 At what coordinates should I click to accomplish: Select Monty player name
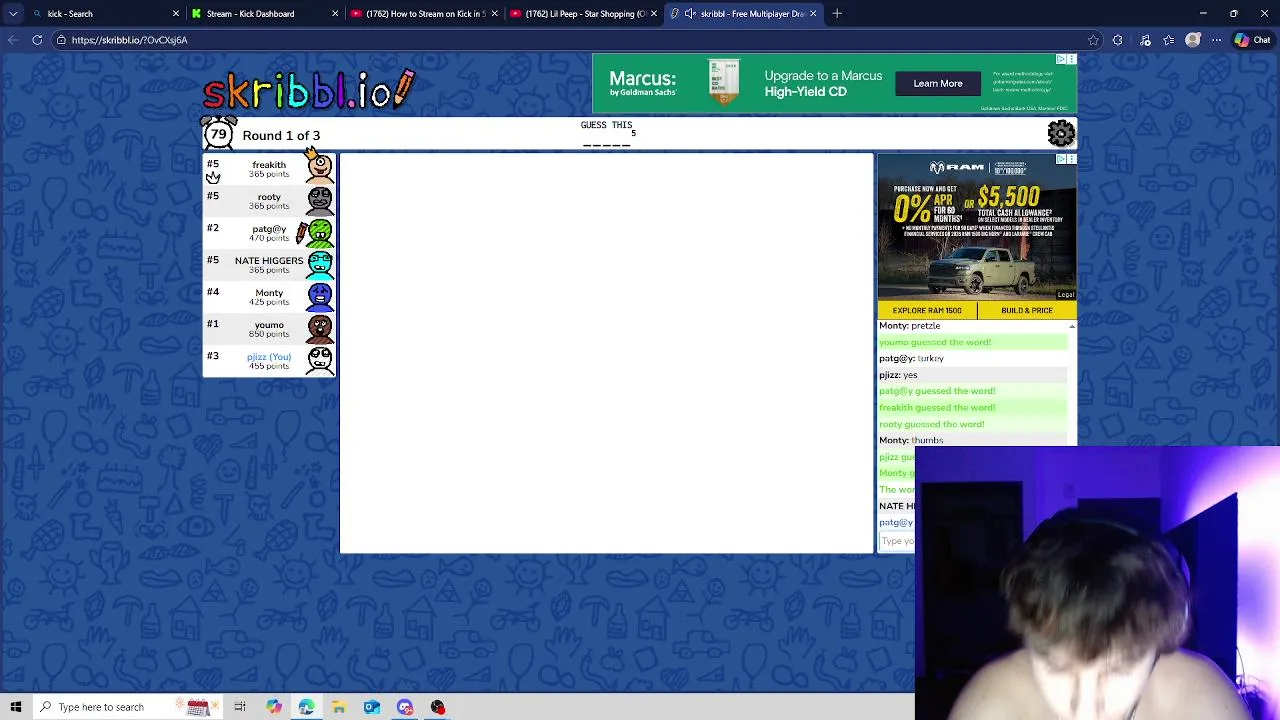269,292
